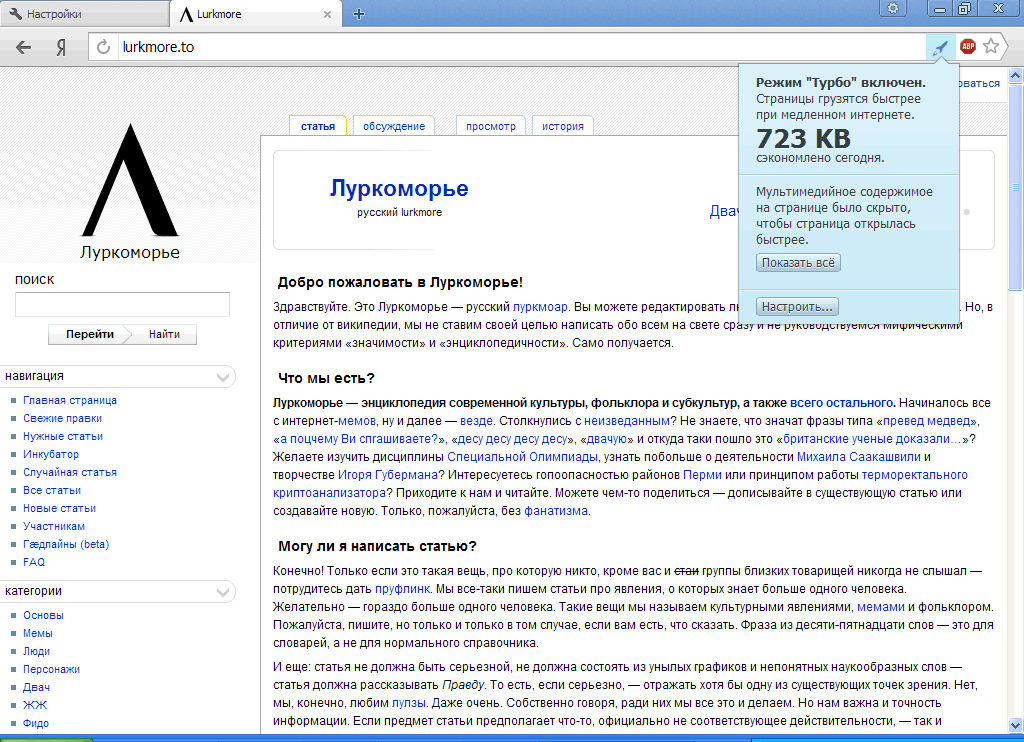Viewport: 1024px width, 742px height.
Task: Click Показать всё in the Turbo popup
Action: pos(798,263)
